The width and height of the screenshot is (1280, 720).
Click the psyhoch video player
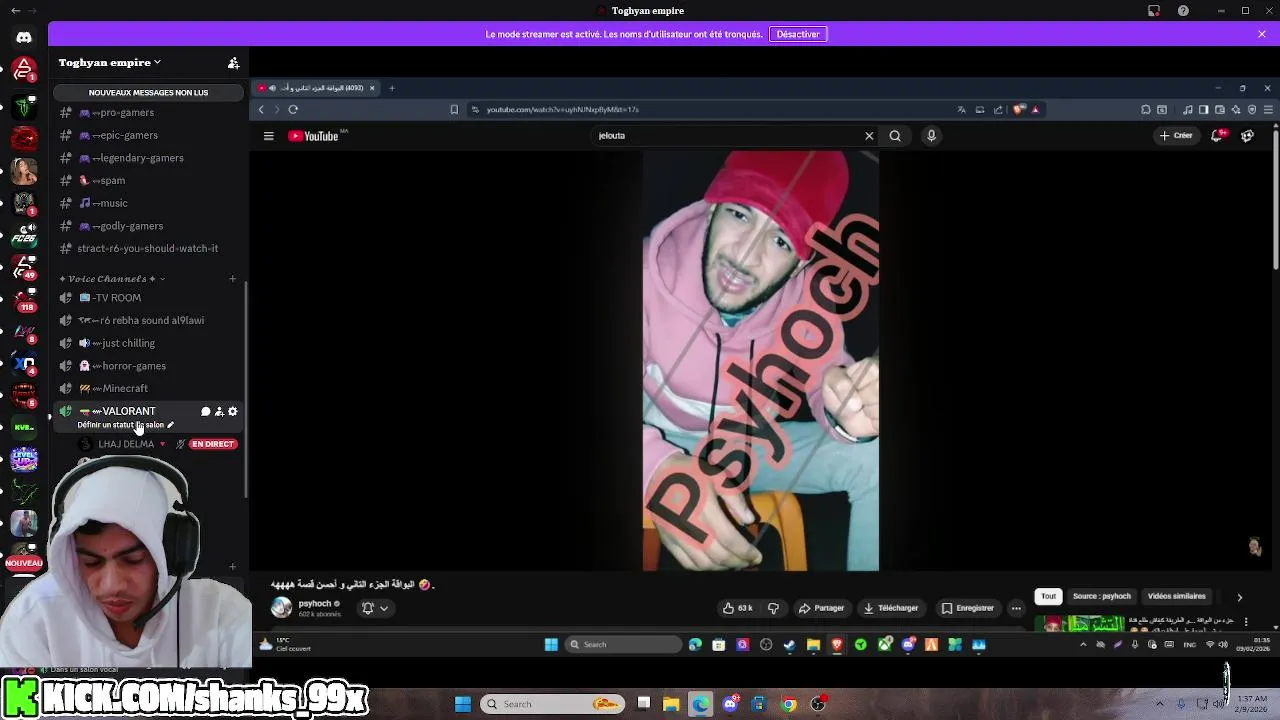[761, 361]
